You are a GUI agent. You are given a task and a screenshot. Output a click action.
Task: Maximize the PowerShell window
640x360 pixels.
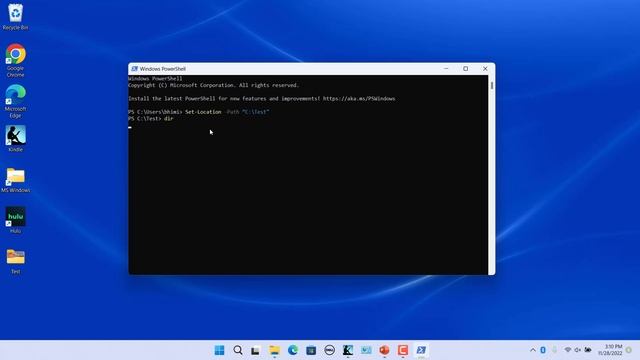(x=466, y=69)
